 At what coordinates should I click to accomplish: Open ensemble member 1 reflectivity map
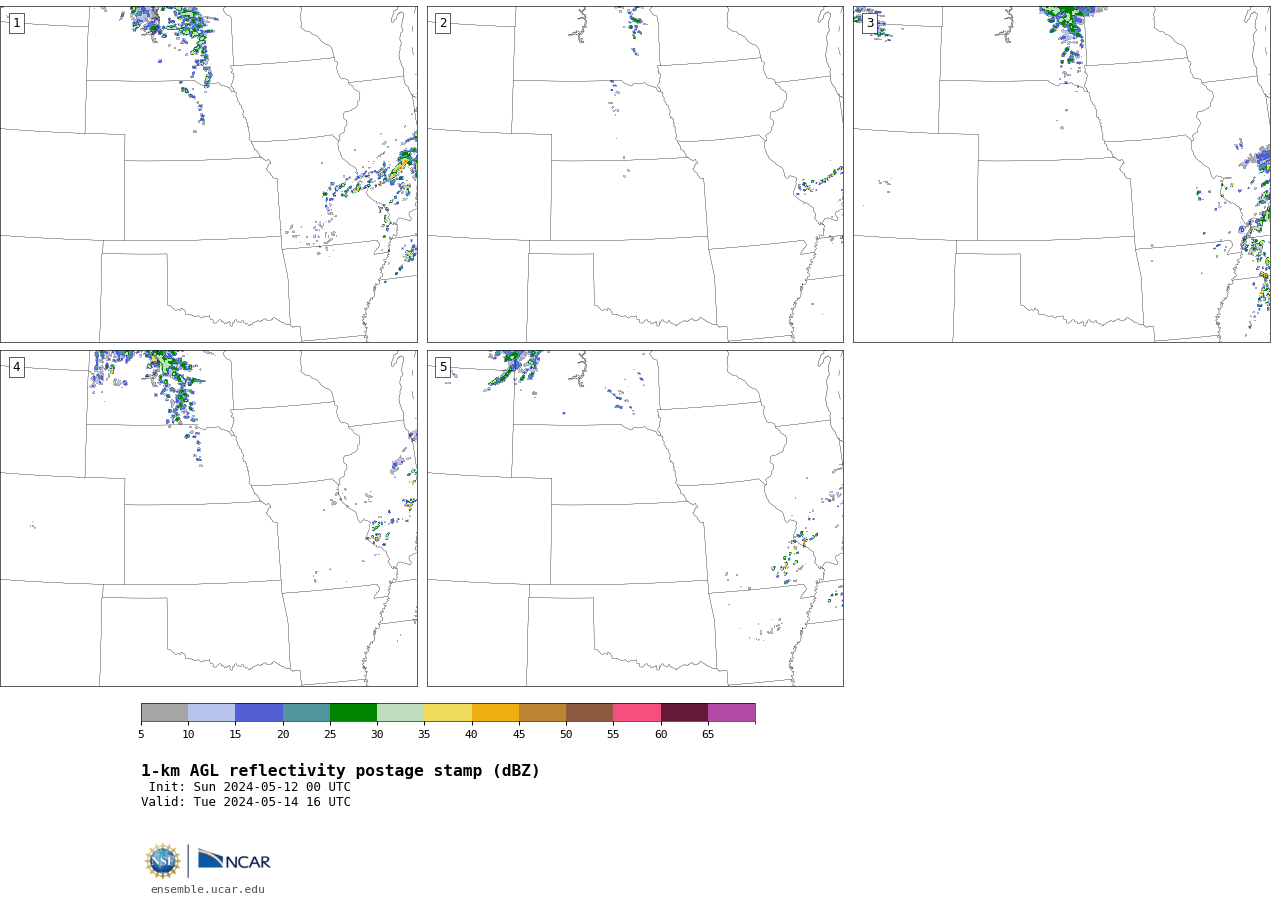click(x=208, y=174)
